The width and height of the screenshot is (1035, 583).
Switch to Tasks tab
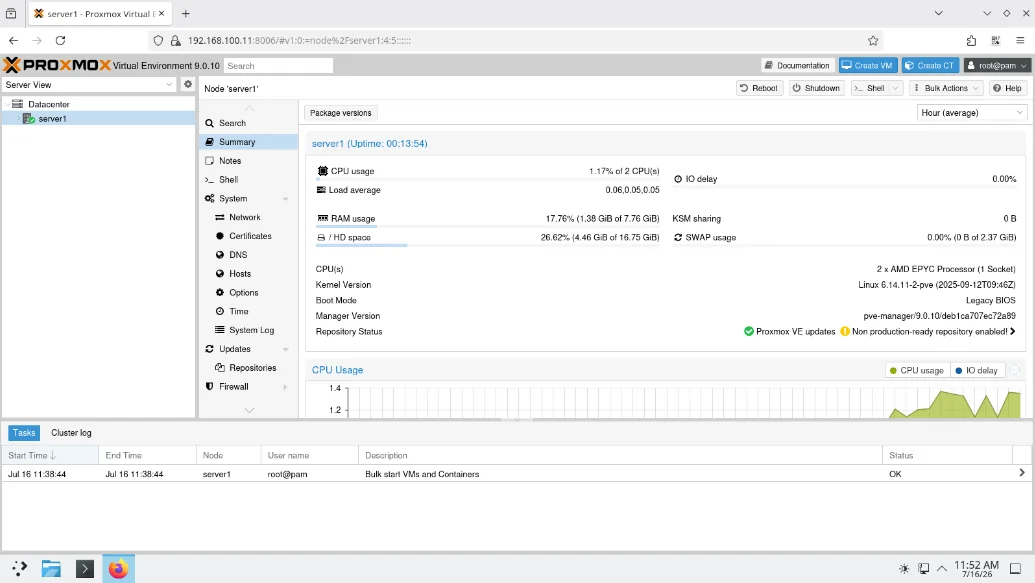click(24, 432)
